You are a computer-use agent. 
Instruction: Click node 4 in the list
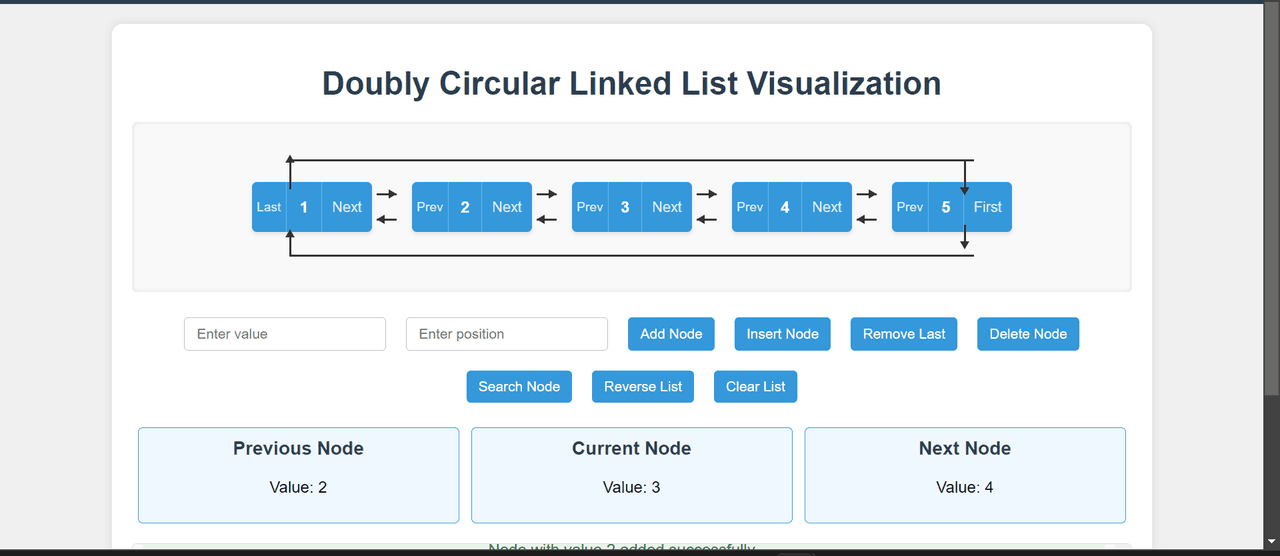coord(785,207)
